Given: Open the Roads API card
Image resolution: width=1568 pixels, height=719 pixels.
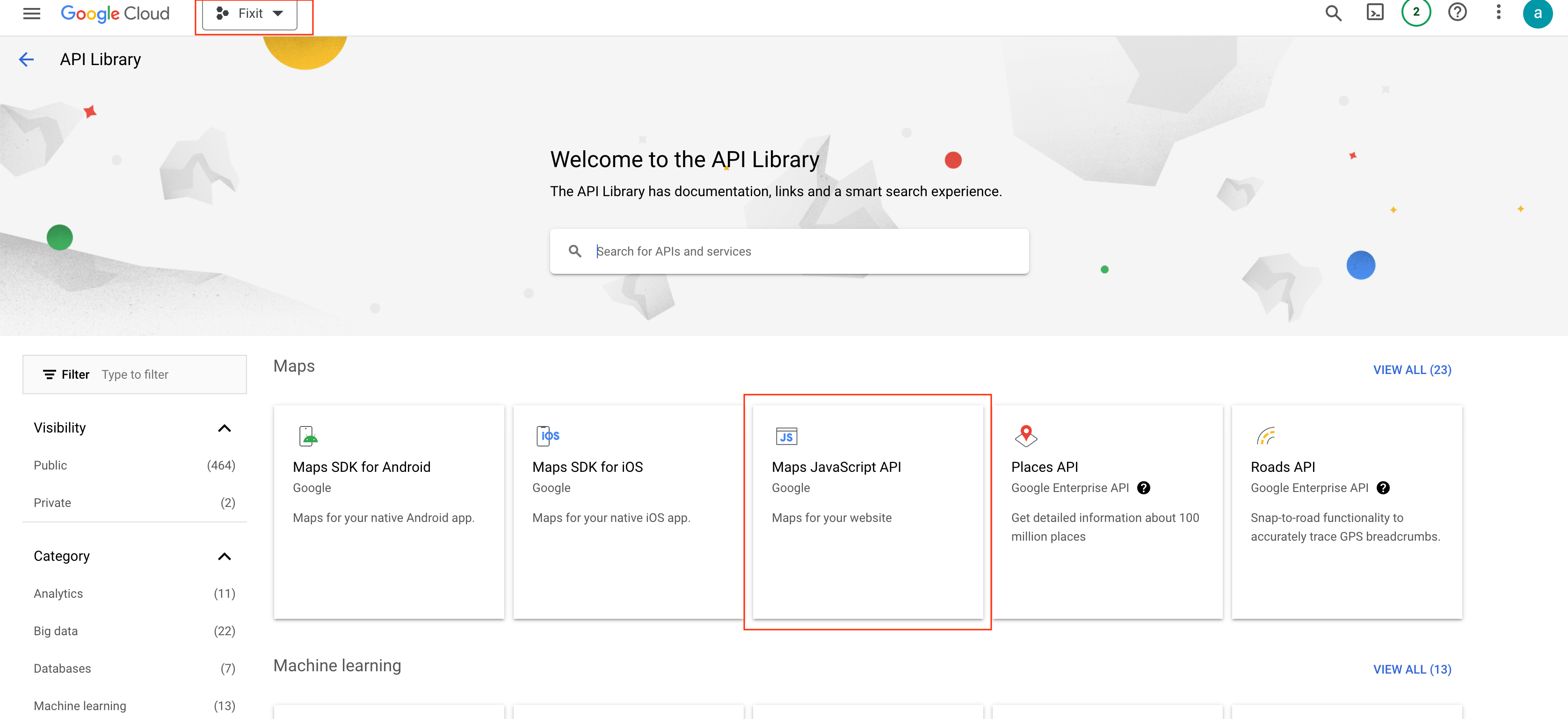Looking at the screenshot, I should 1346,512.
